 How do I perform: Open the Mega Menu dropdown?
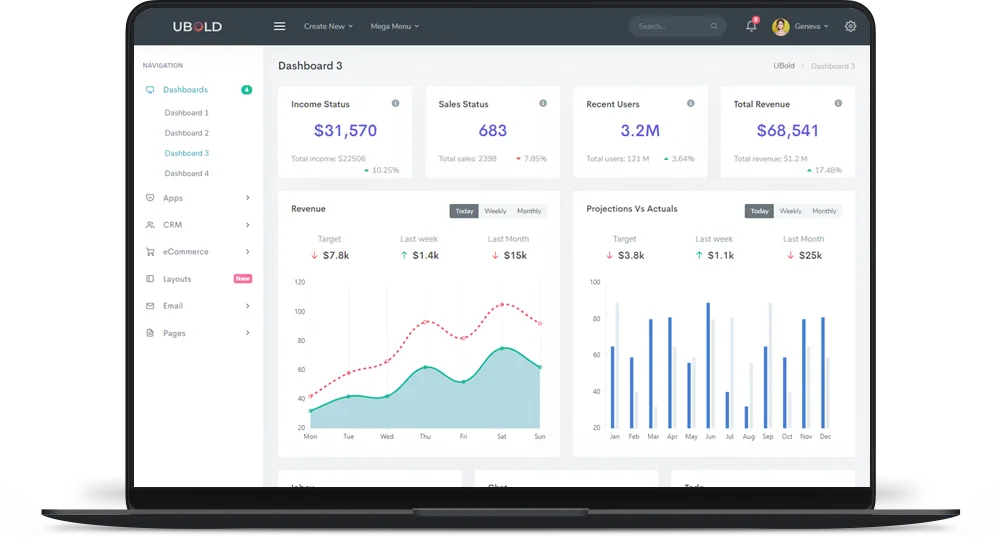click(395, 26)
